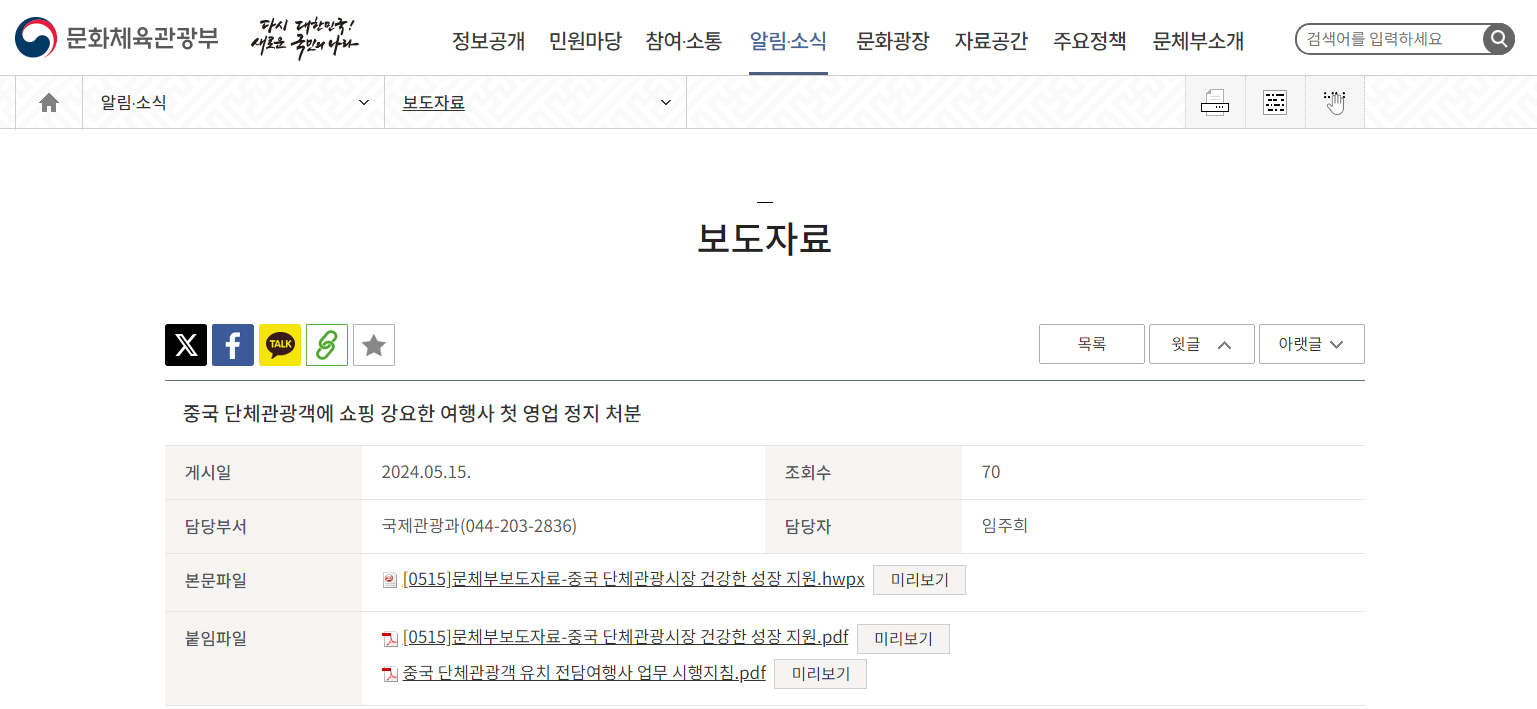
Task: Click the search magnifier button
Action: [x=1498, y=39]
